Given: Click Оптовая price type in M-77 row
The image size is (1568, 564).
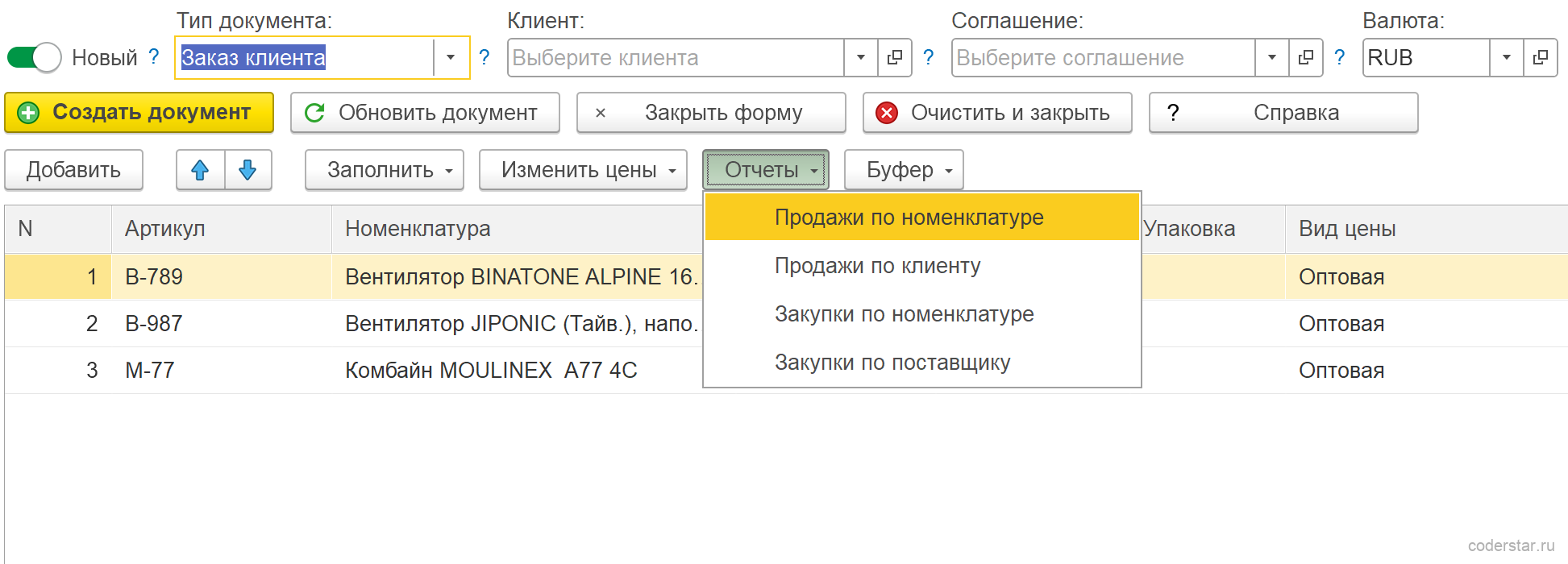Looking at the screenshot, I should click(1426, 371).
